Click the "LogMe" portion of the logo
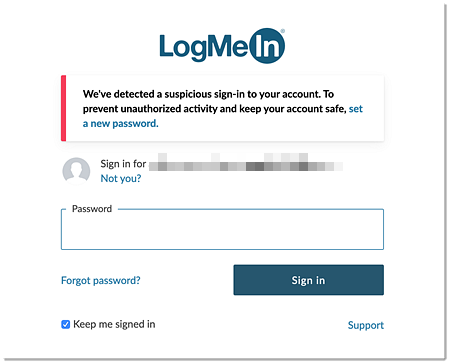This screenshot has width=450, height=364. coord(204,47)
